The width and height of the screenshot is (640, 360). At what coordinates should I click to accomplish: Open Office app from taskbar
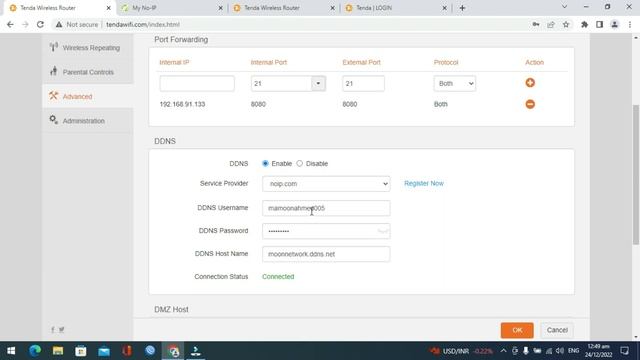127,351
